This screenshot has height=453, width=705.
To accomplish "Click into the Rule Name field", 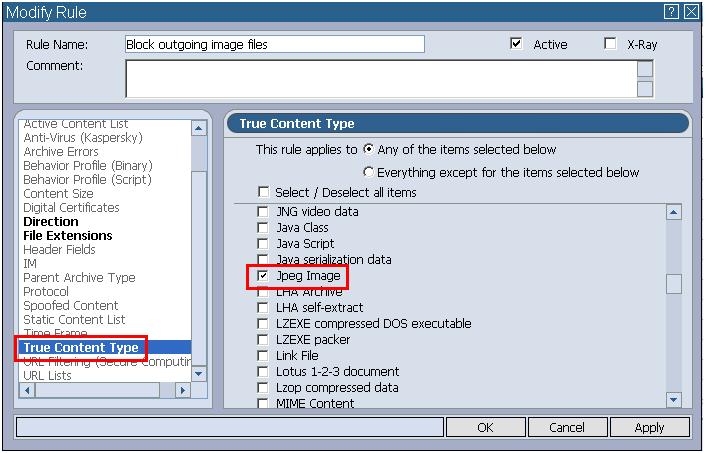I will (x=274, y=44).
